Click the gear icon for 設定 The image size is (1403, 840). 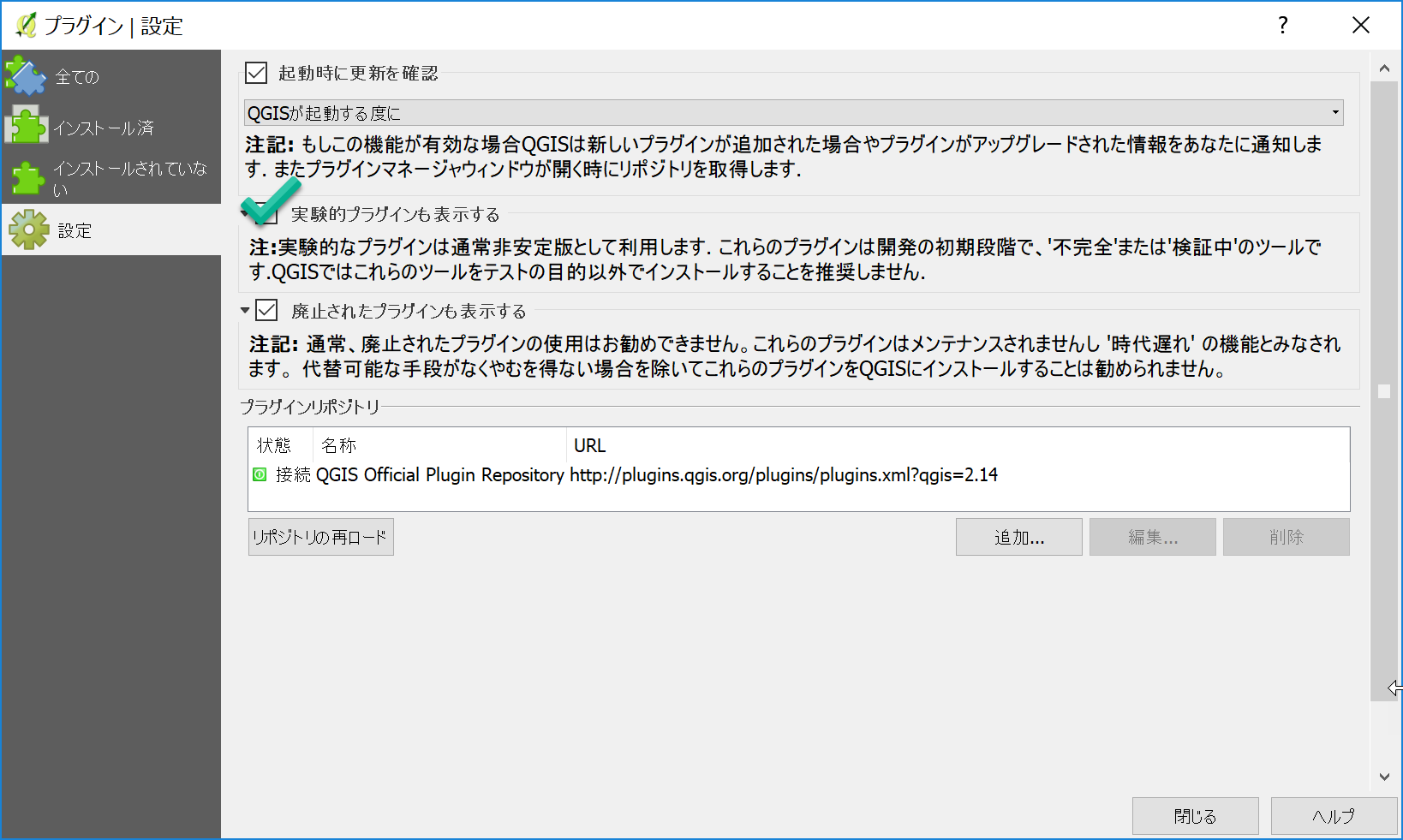29,229
